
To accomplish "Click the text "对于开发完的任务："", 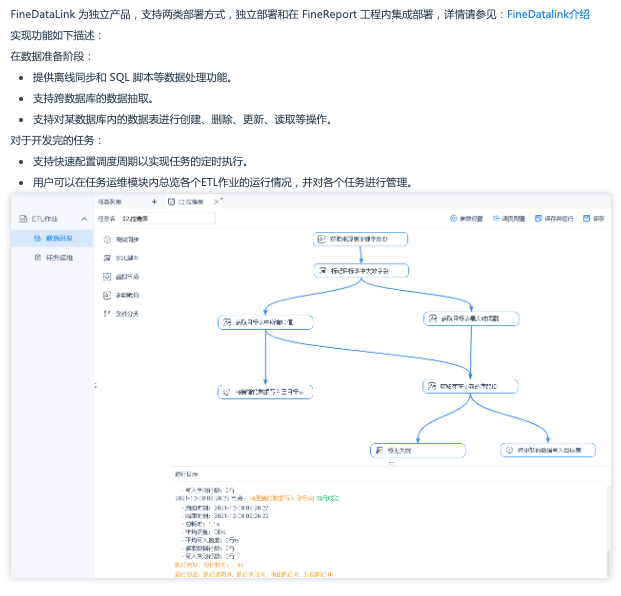I will 57,141.
